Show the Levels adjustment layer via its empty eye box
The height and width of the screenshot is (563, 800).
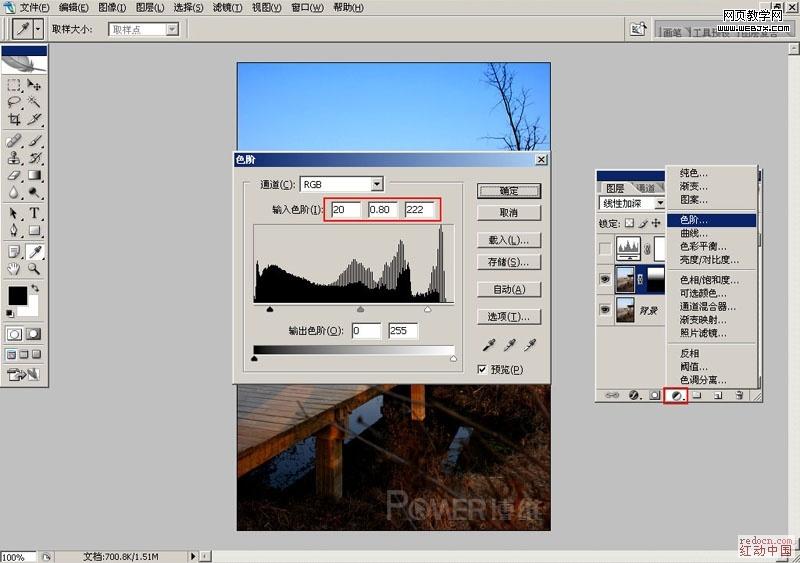click(605, 249)
